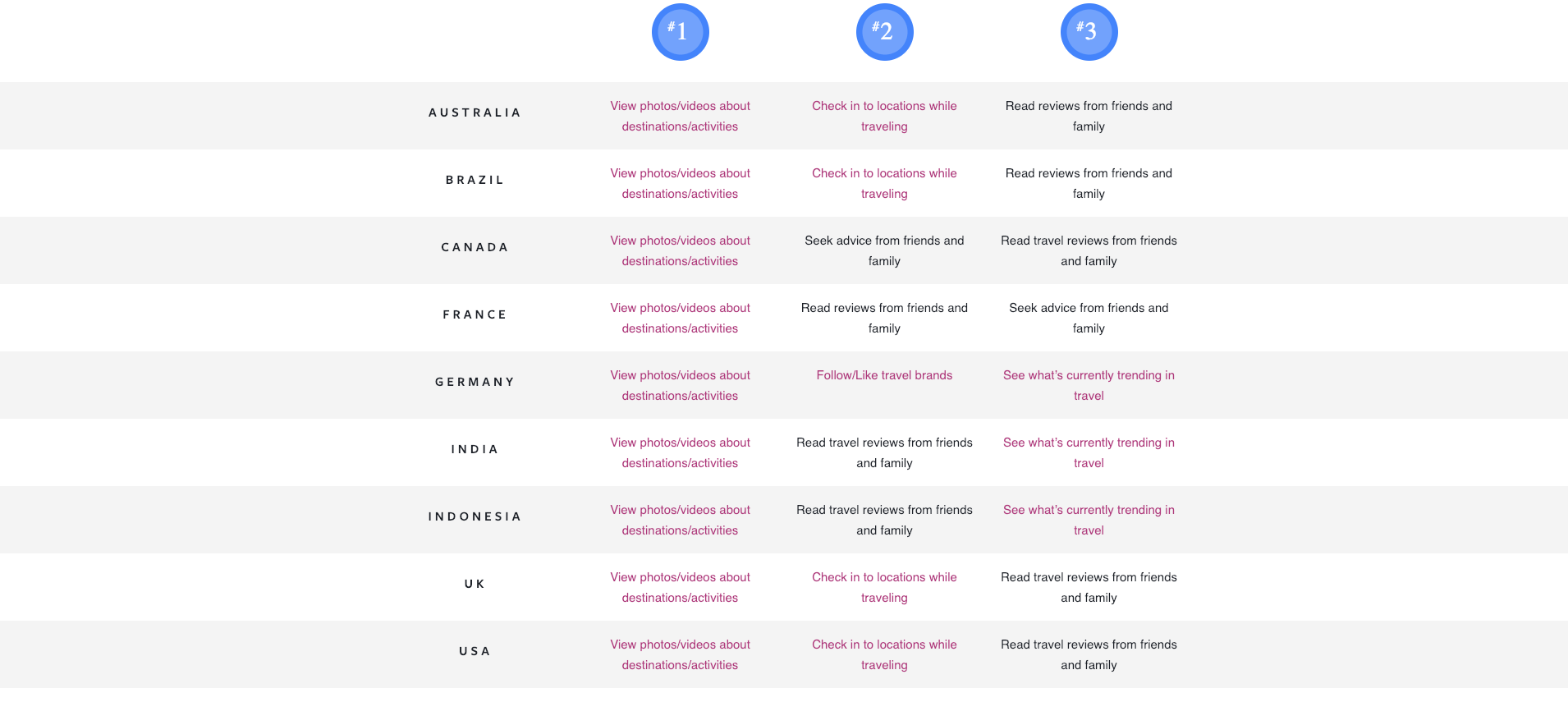
Task: Open Germany's currently trending in travel link
Action: (x=1089, y=385)
